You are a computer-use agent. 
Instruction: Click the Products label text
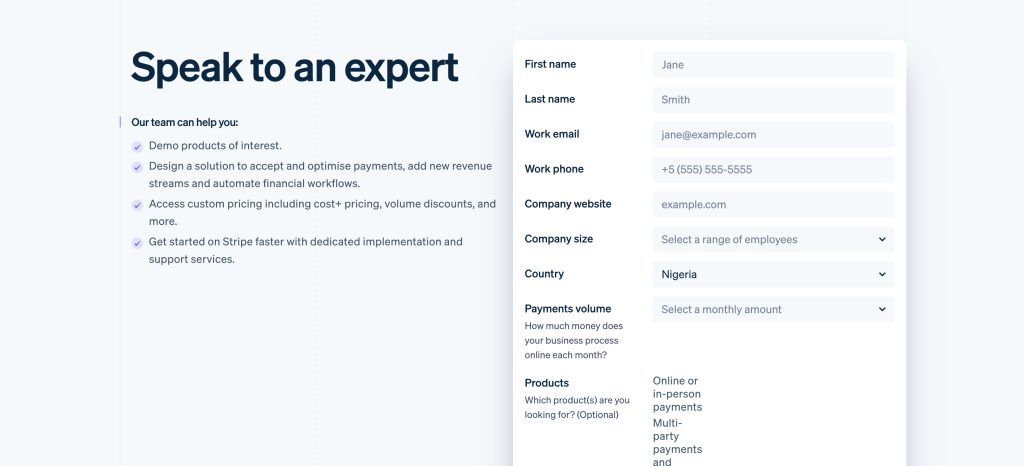point(546,383)
